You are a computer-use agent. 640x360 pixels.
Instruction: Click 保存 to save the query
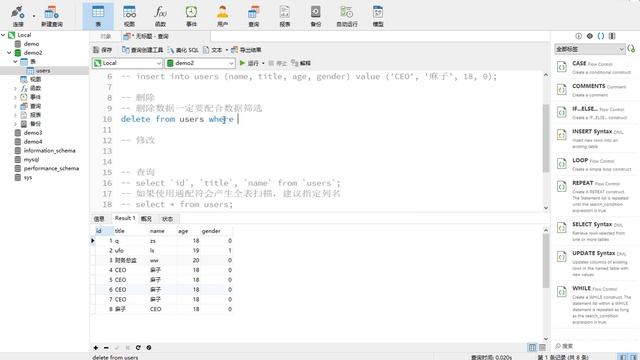[x=102, y=50]
